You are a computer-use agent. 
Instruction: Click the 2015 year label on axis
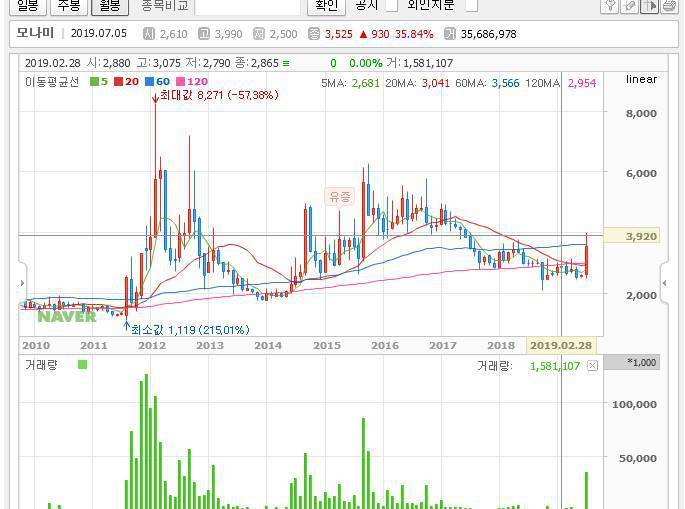(x=327, y=346)
